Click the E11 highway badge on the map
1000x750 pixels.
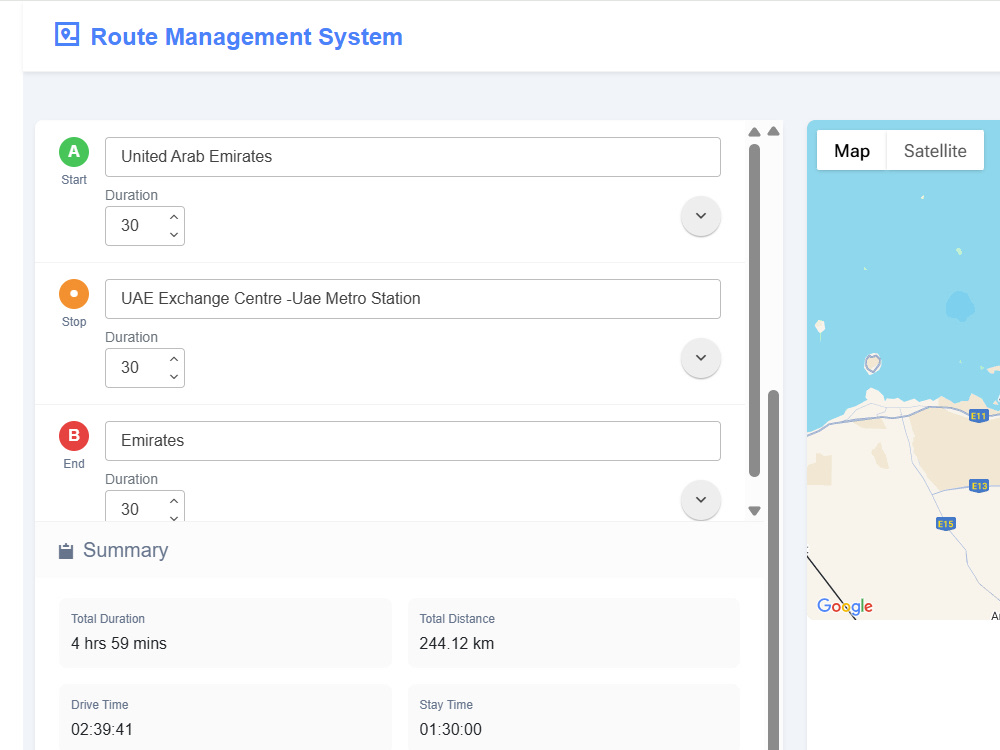point(978,413)
